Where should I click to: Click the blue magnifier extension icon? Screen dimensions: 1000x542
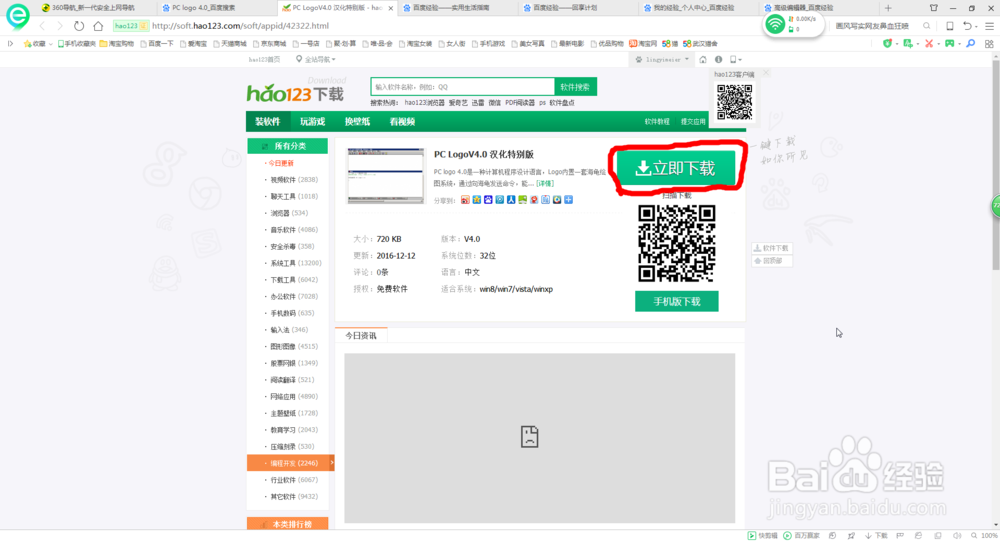click(x=971, y=43)
